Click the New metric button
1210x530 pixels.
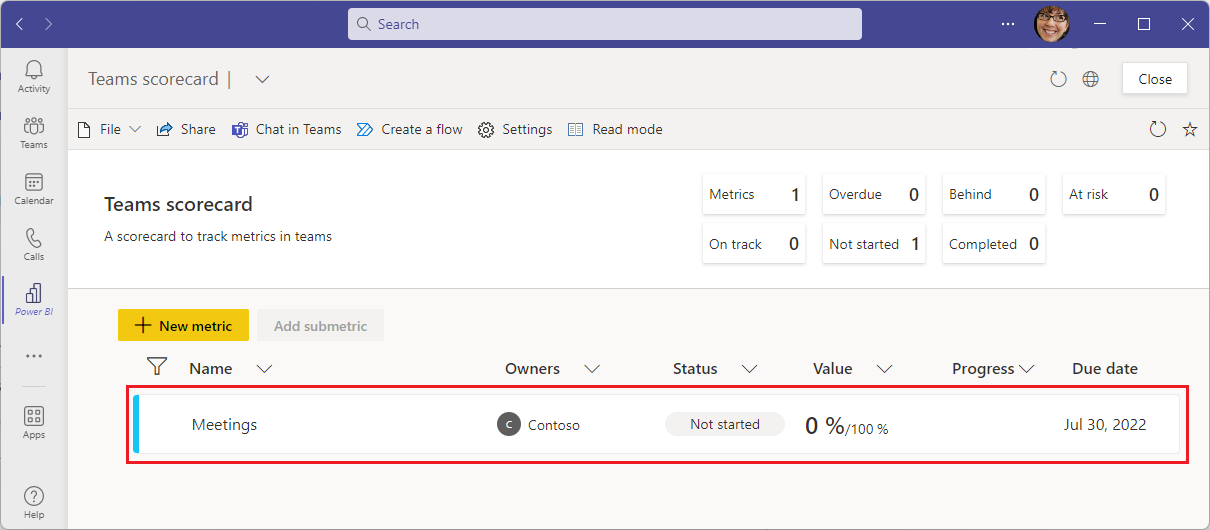(x=183, y=325)
